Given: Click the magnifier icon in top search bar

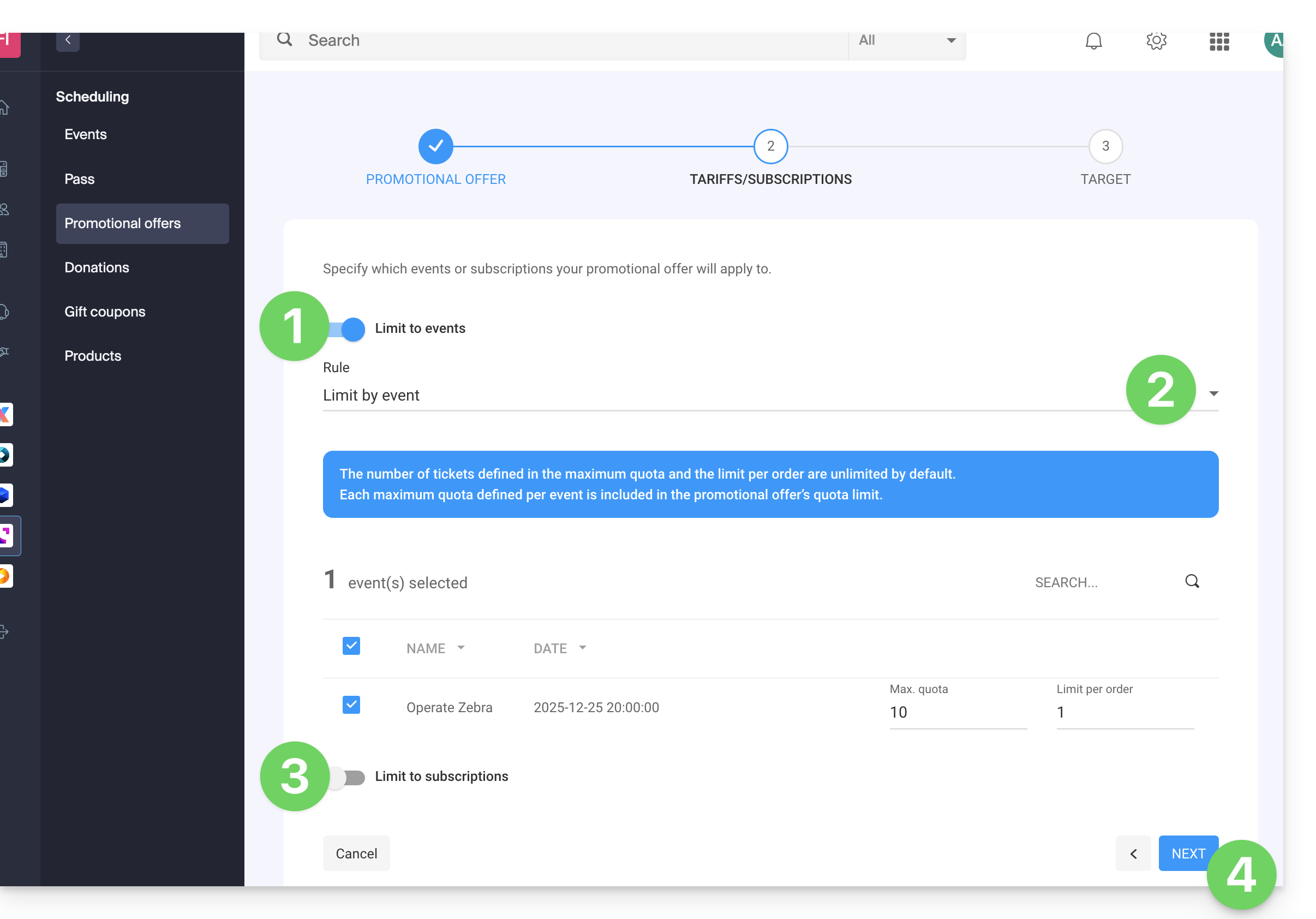Looking at the screenshot, I should 284,39.
